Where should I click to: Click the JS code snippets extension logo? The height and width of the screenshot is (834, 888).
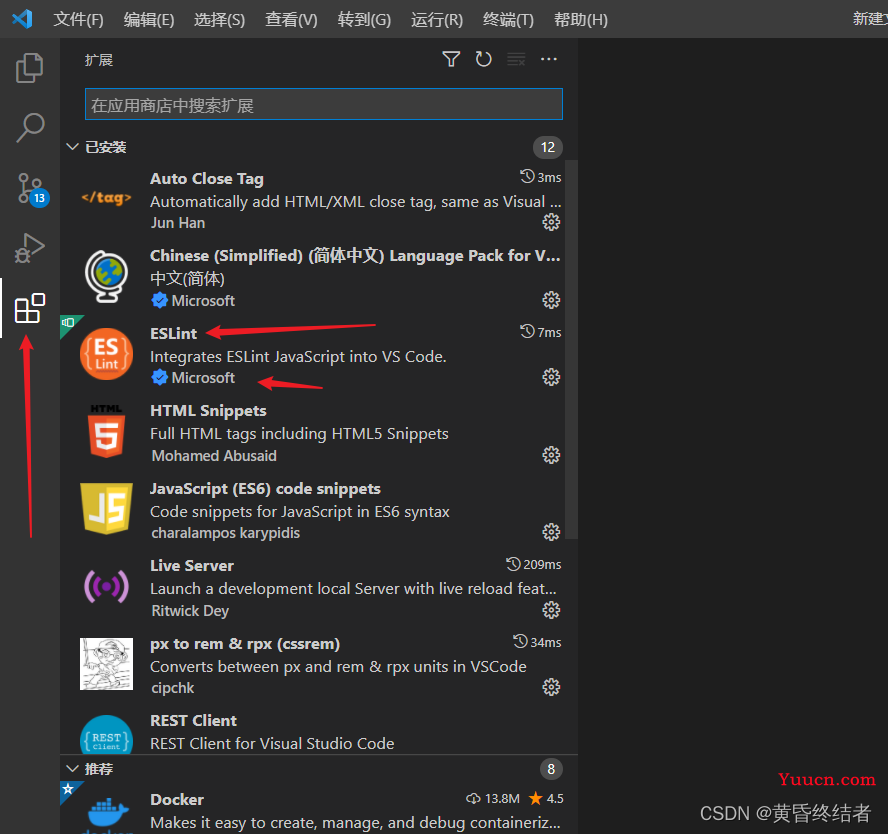pyautogui.click(x=106, y=508)
